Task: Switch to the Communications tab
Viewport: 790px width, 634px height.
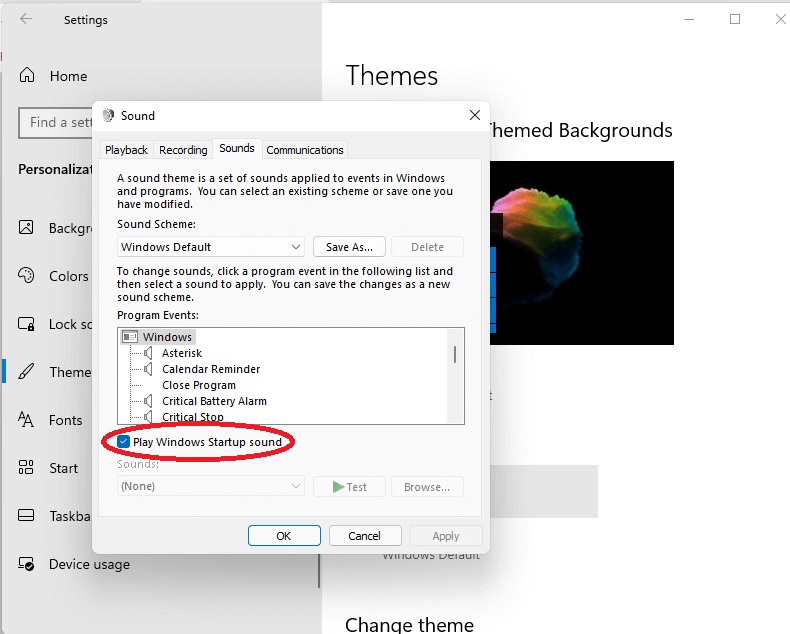Action: coord(305,150)
